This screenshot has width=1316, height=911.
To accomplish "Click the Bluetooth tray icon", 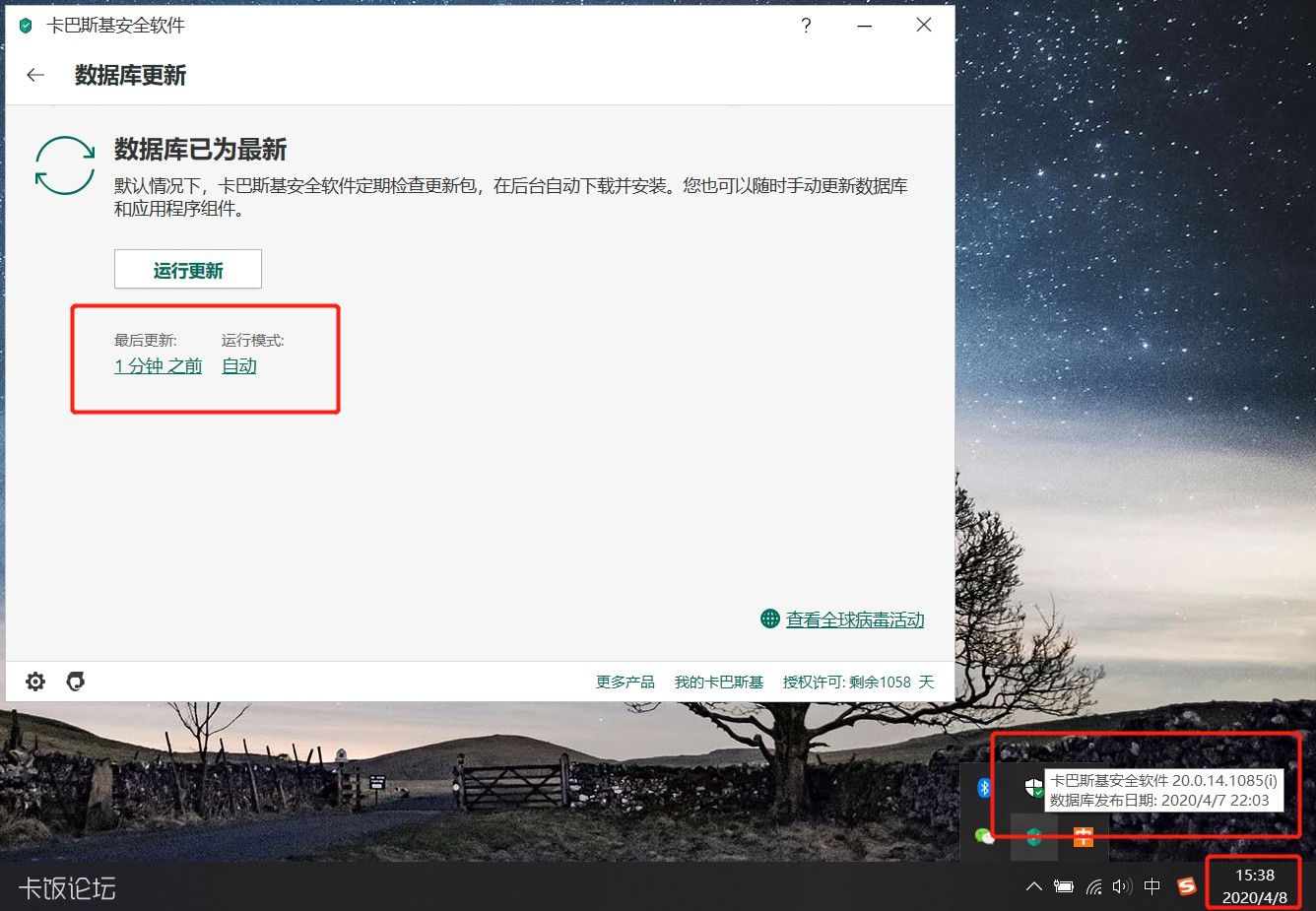I will tap(984, 788).
